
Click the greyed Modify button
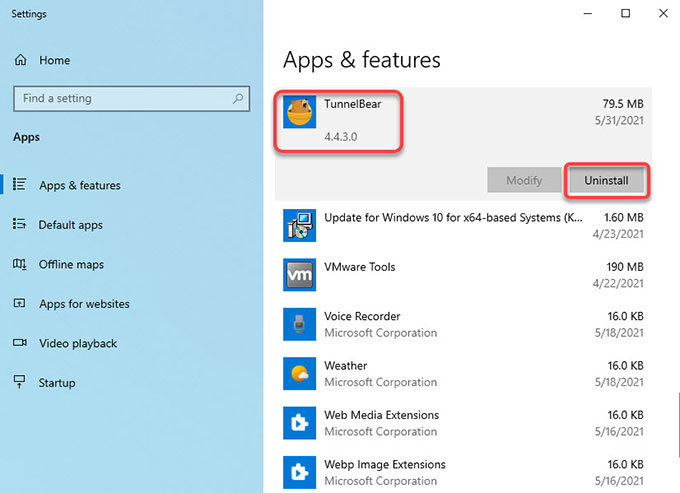[x=524, y=180]
